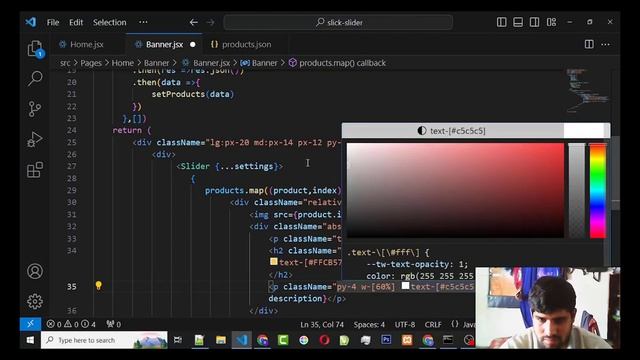The image size is (640, 360).
Task: Switch to the Banner.jsx tab
Action: [x=164, y=44]
